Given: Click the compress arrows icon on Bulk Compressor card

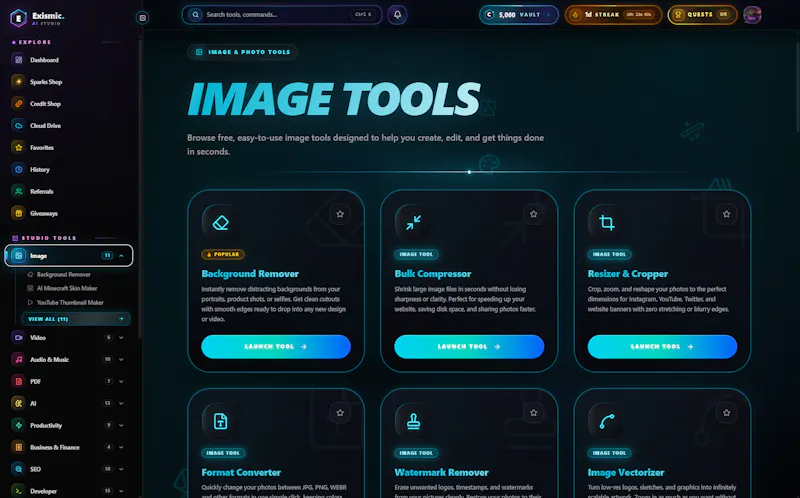Looking at the screenshot, I should point(413,222).
